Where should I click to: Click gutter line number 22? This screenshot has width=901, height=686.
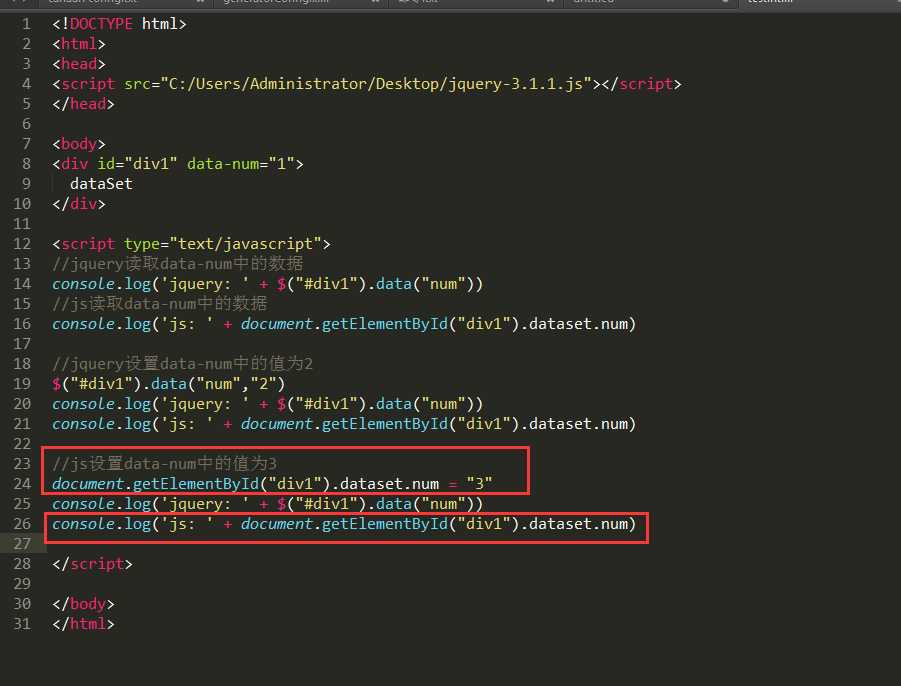point(22,444)
